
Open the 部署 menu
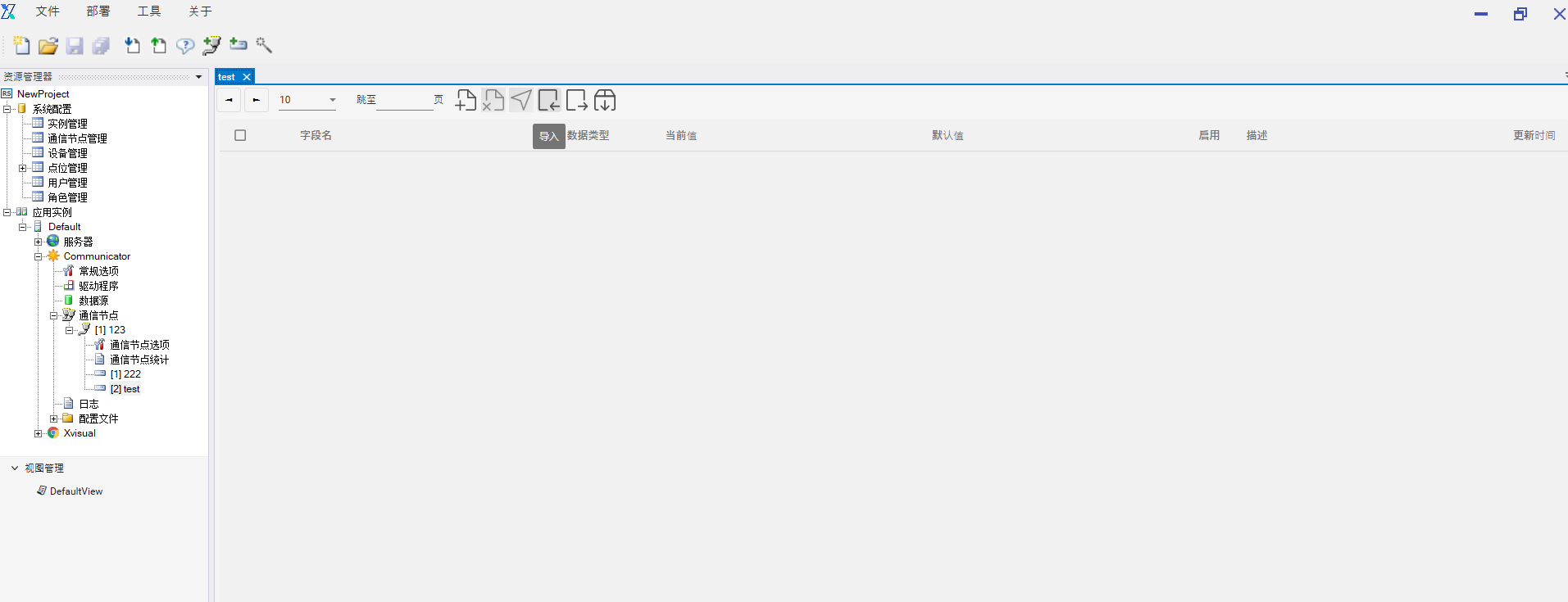point(98,11)
